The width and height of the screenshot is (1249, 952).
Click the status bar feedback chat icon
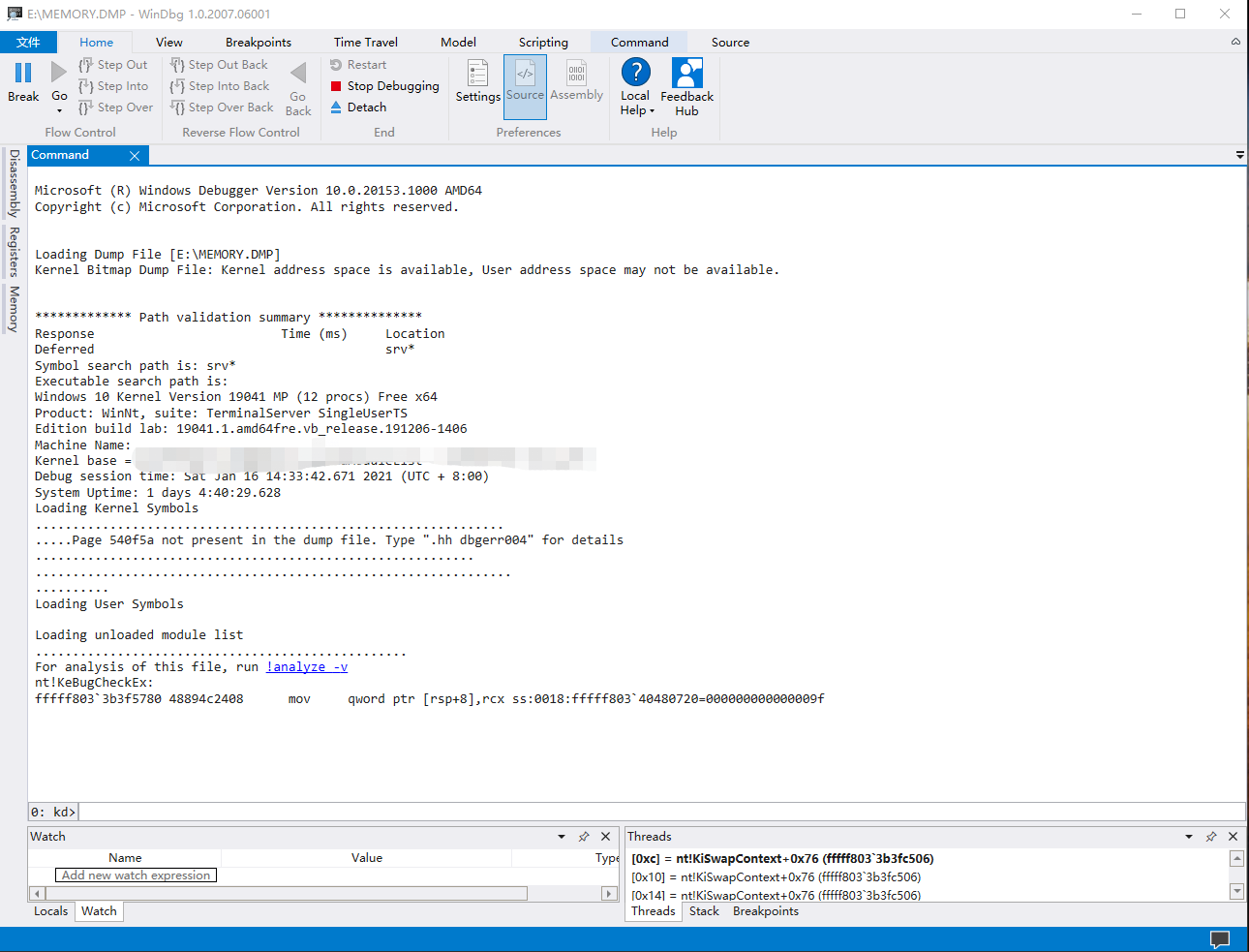pyautogui.click(x=1220, y=939)
